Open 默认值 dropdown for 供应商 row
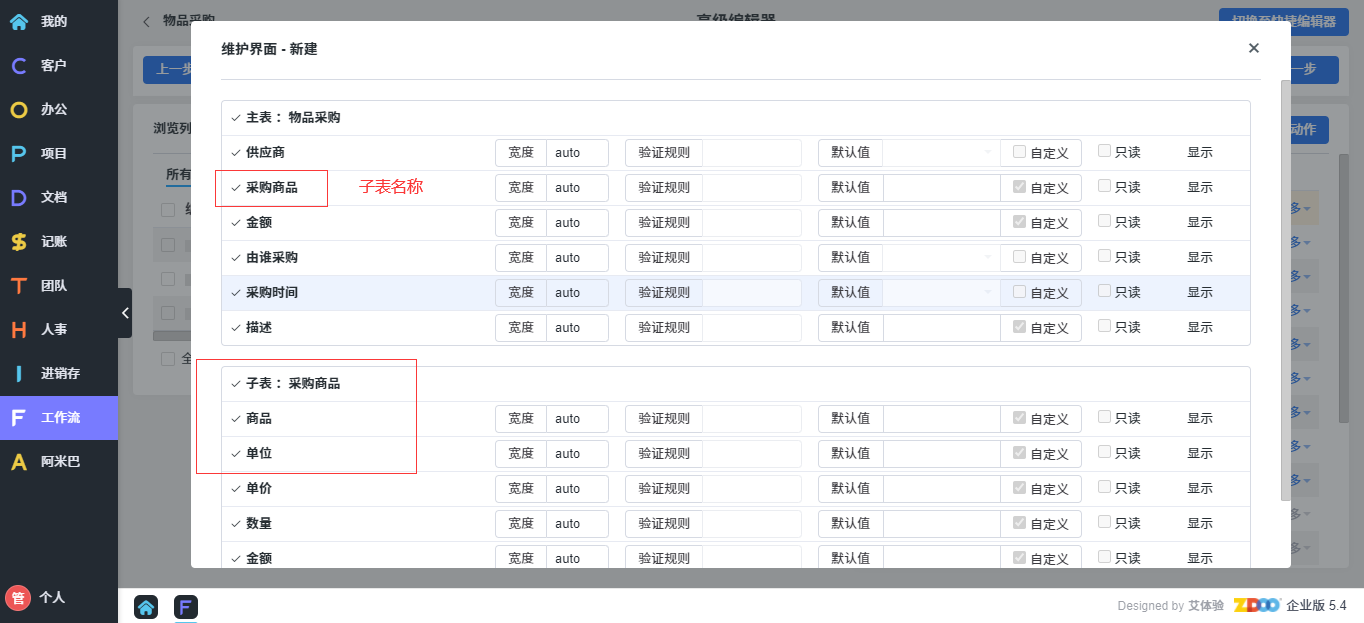The height and width of the screenshot is (623, 1364). 940,153
